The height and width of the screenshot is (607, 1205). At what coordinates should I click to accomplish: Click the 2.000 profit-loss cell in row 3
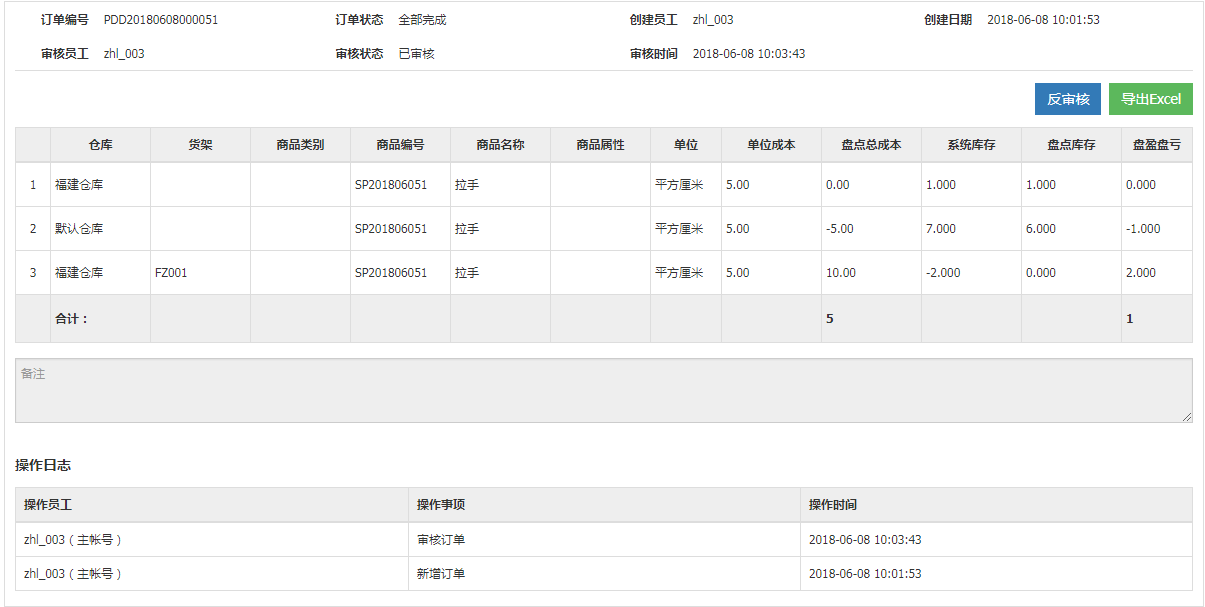(x=1141, y=273)
